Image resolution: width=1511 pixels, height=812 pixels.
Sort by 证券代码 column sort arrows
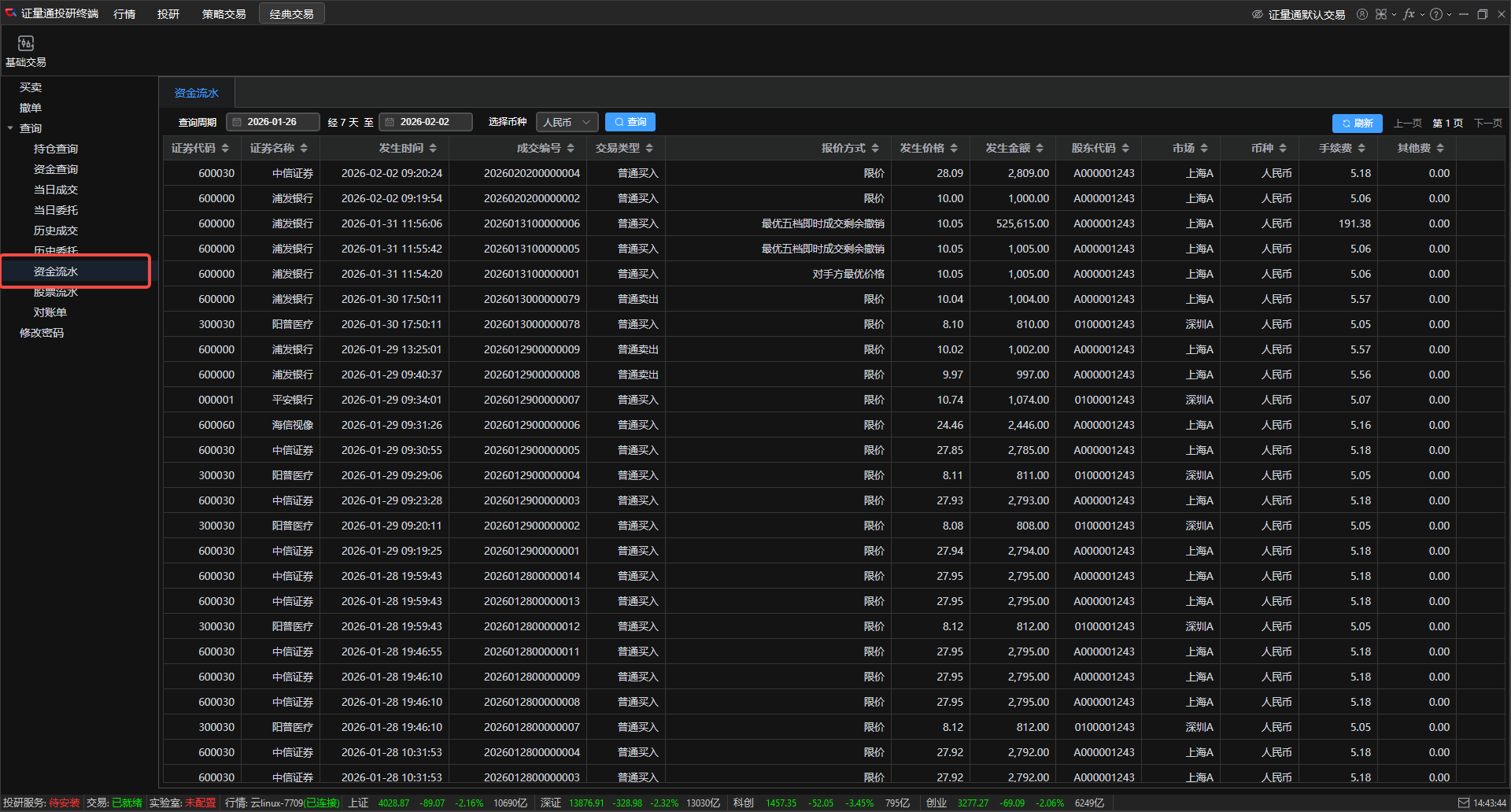(225, 148)
